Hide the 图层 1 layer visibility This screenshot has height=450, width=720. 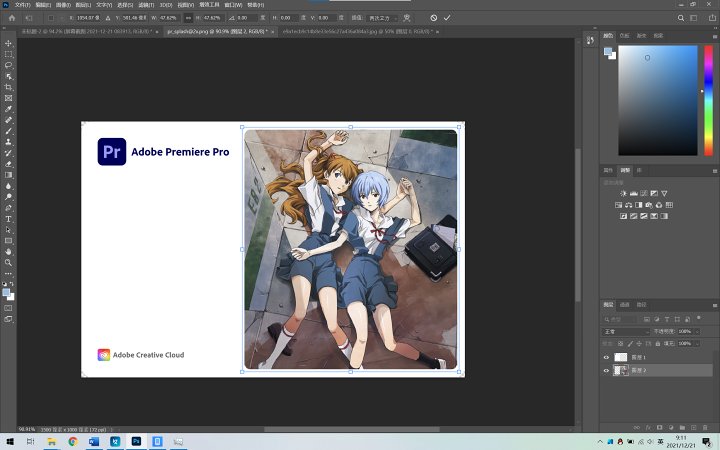(x=606, y=357)
